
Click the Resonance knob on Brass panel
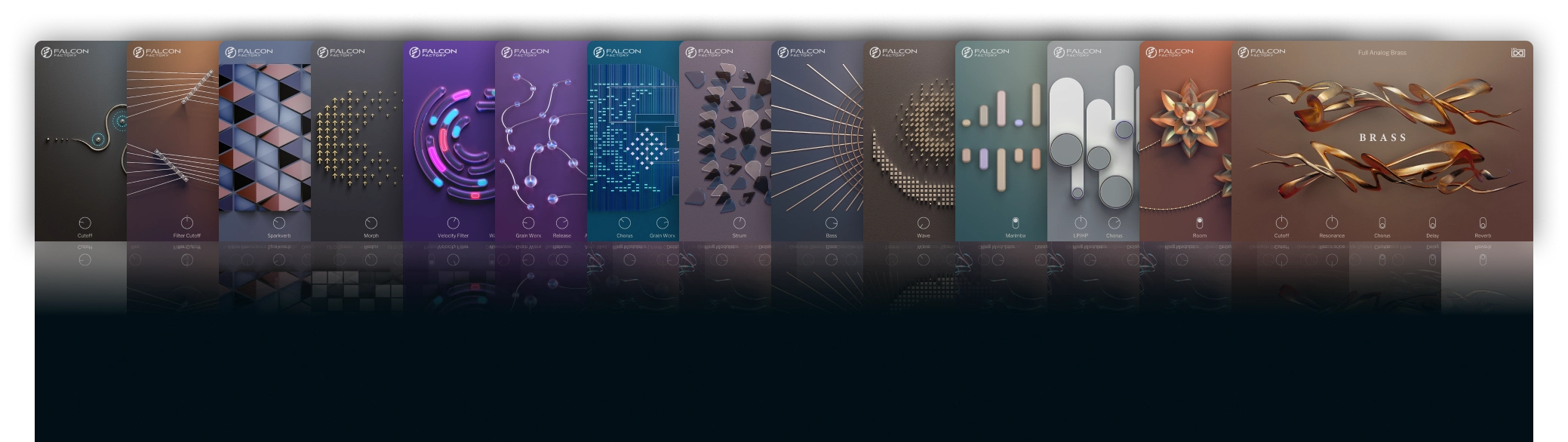1332,223
